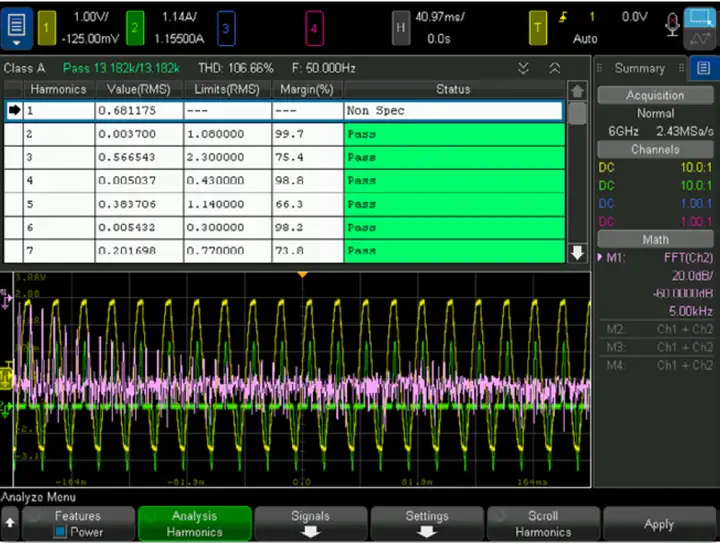
Task: Open the main menu icon
Action: [17, 28]
